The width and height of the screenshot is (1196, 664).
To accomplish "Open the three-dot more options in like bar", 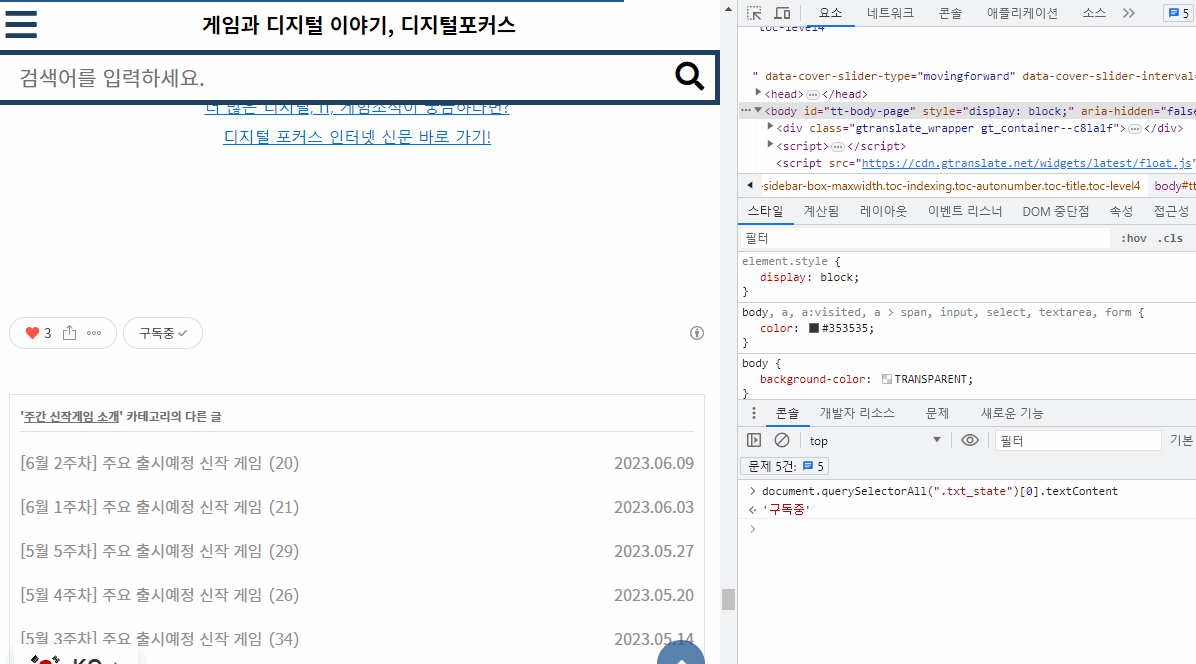I will [94, 333].
